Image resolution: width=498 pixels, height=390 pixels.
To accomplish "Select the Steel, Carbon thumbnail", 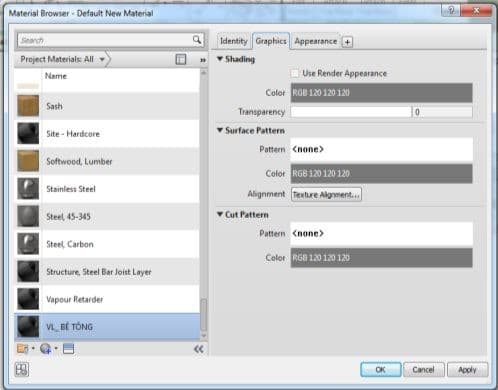I will tap(28, 244).
